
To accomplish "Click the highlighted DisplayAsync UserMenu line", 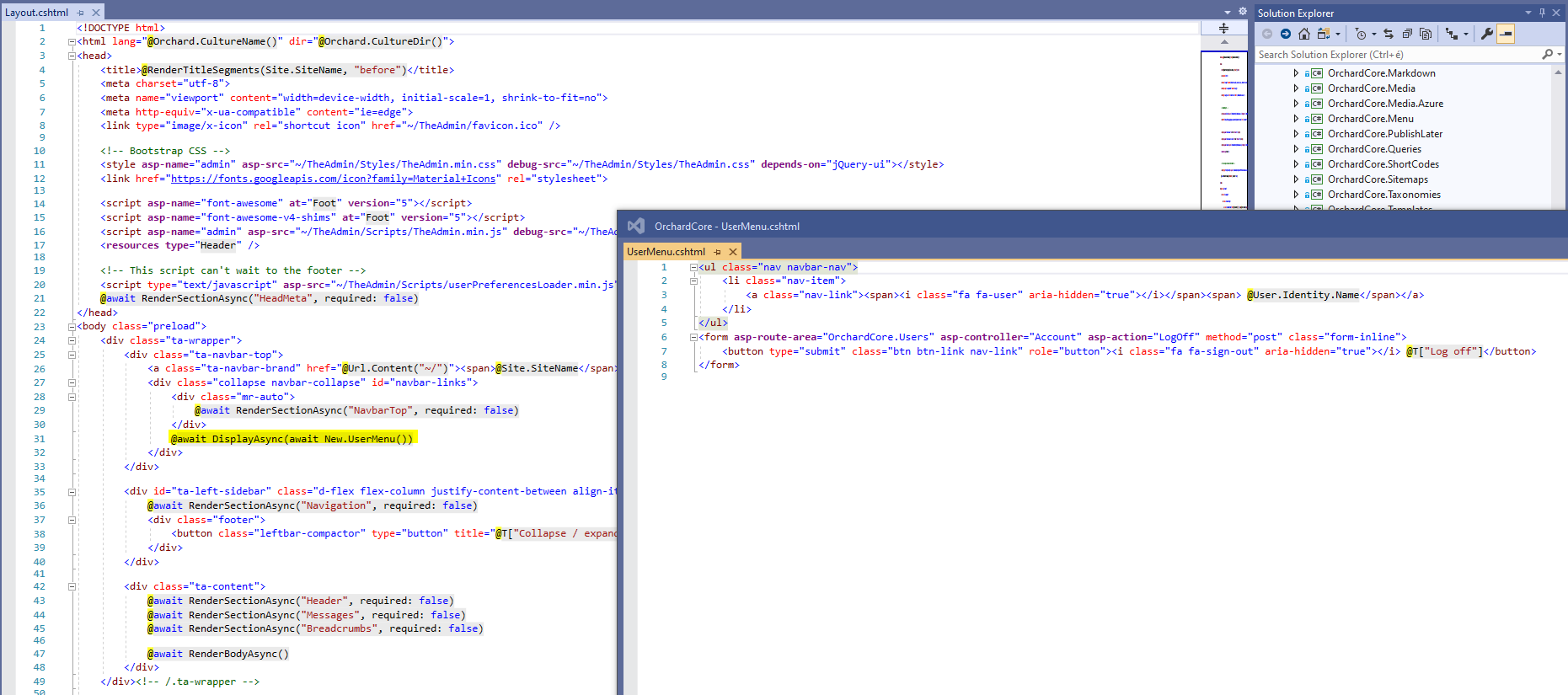I will click(292, 439).
